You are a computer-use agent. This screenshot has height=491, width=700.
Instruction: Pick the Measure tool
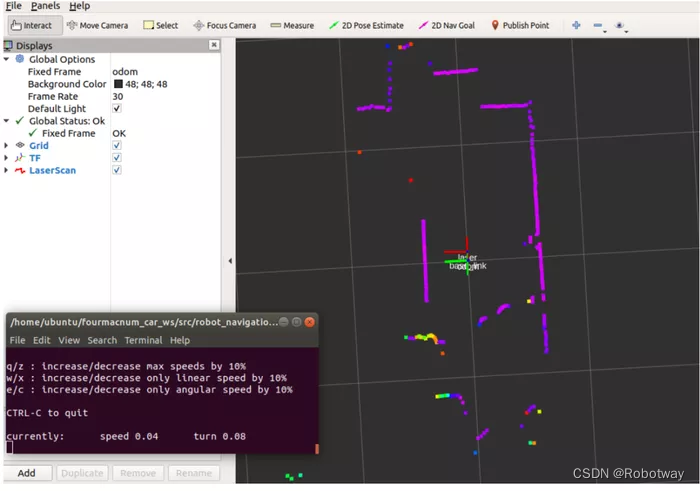(x=292, y=25)
